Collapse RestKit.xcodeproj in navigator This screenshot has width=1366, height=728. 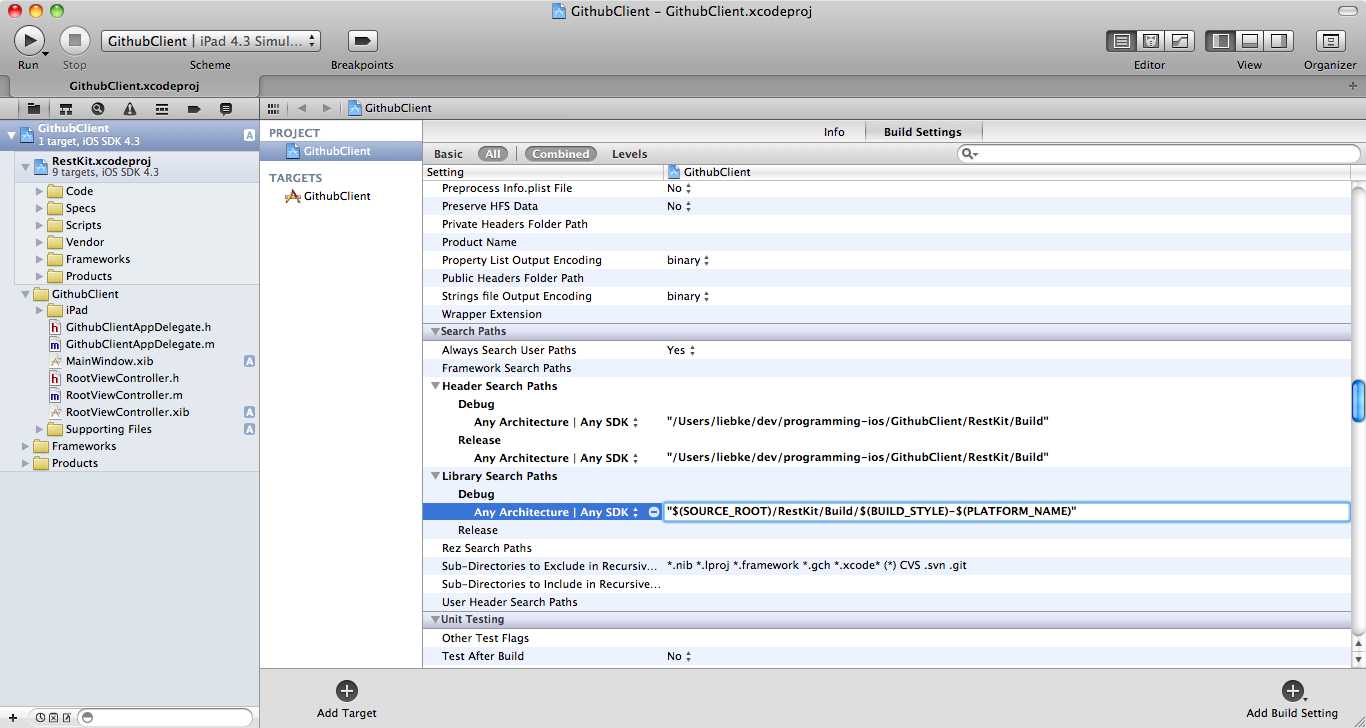click(26, 166)
